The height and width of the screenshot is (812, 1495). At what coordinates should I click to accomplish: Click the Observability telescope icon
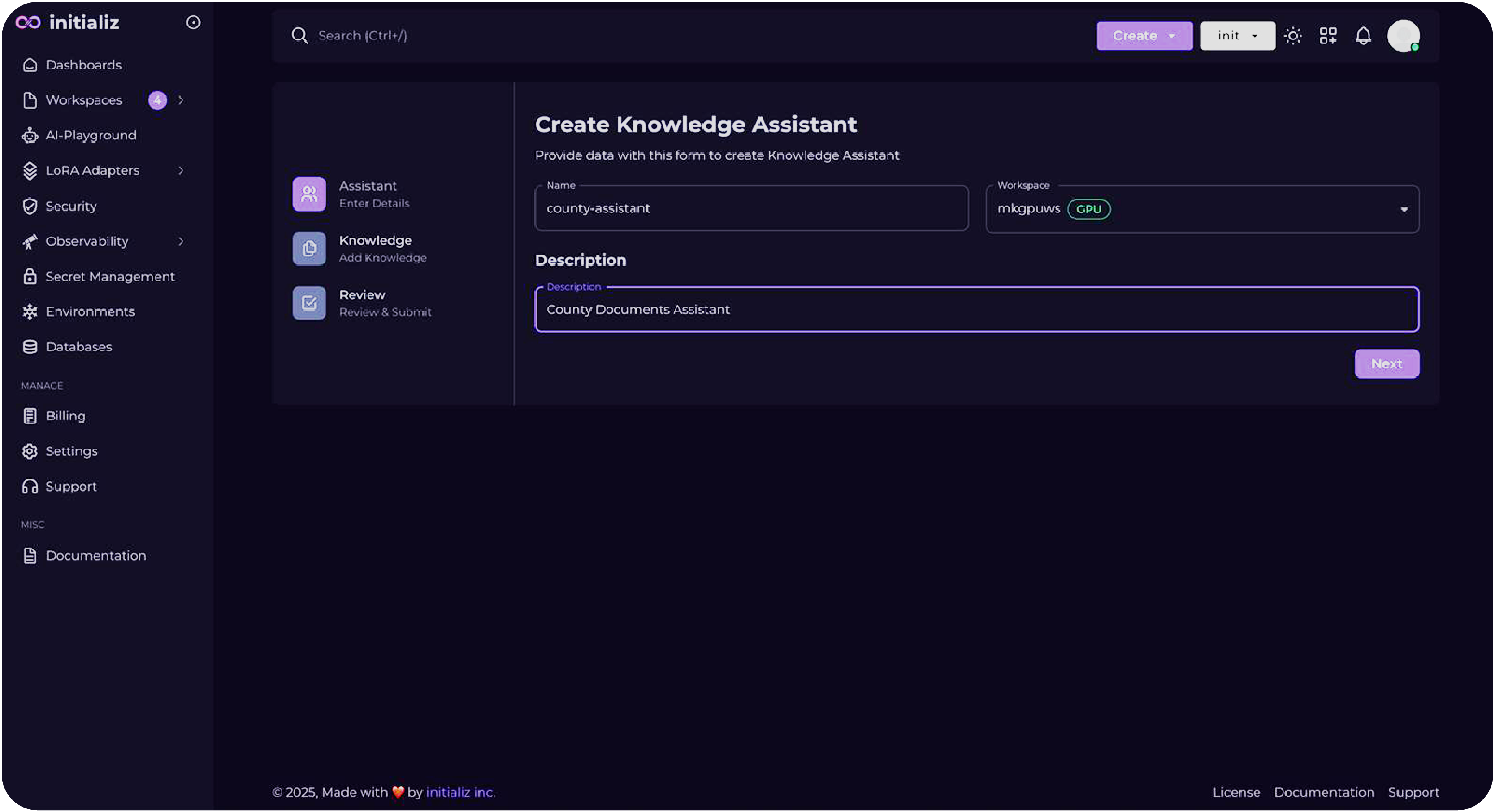click(30, 241)
